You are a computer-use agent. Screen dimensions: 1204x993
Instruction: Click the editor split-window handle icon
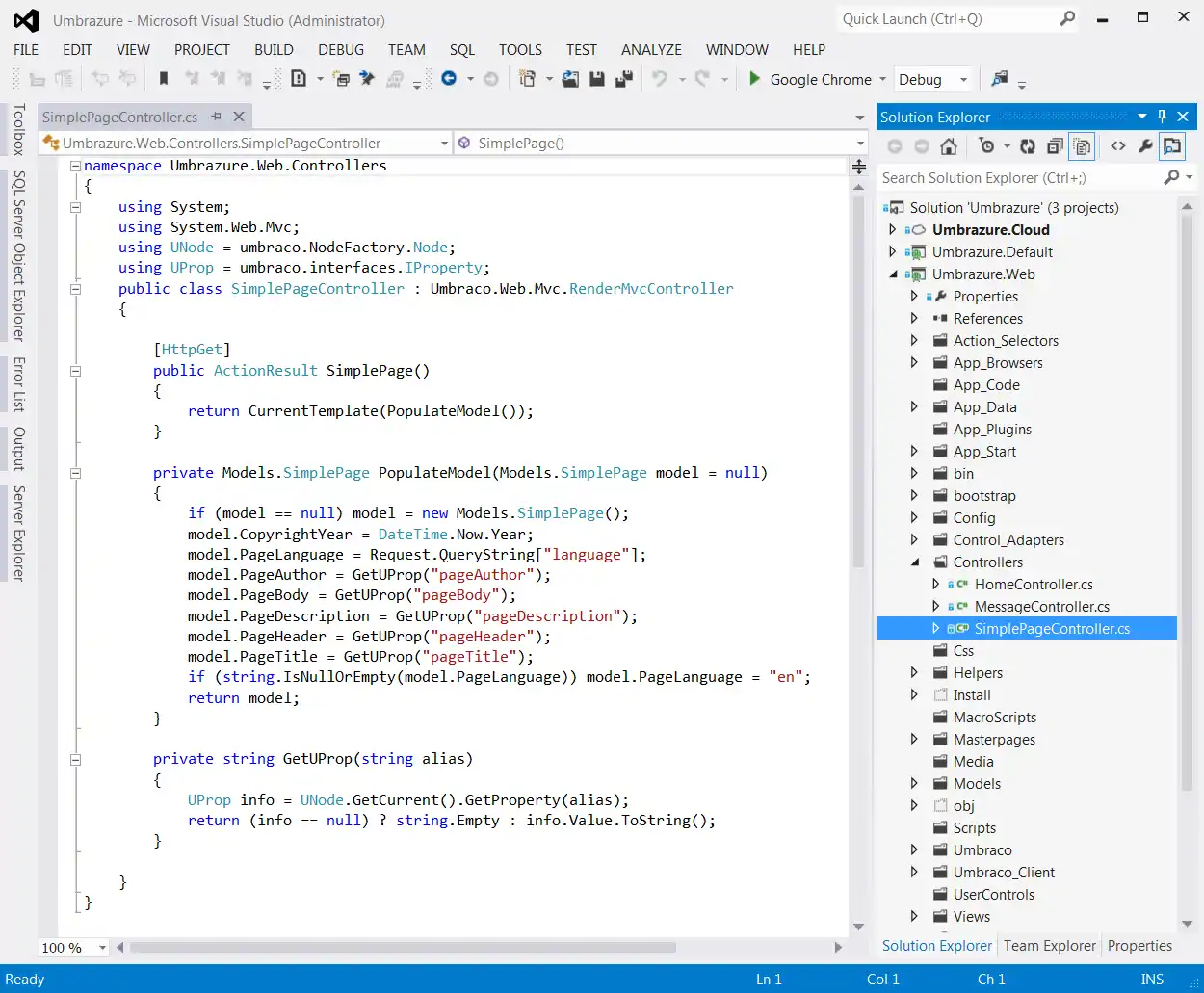pos(858,166)
